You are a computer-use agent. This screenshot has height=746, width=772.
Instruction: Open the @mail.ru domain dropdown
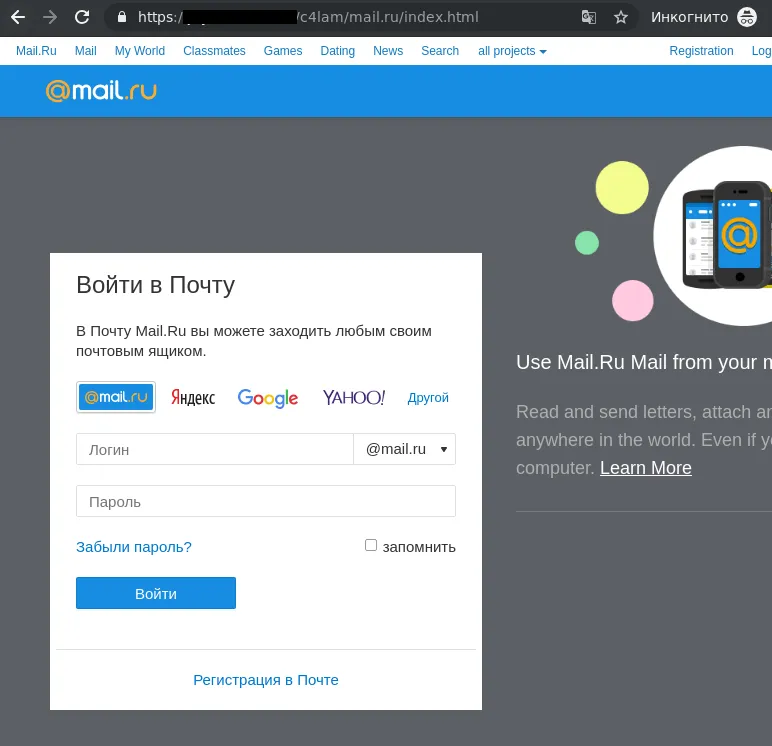tap(405, 449)
